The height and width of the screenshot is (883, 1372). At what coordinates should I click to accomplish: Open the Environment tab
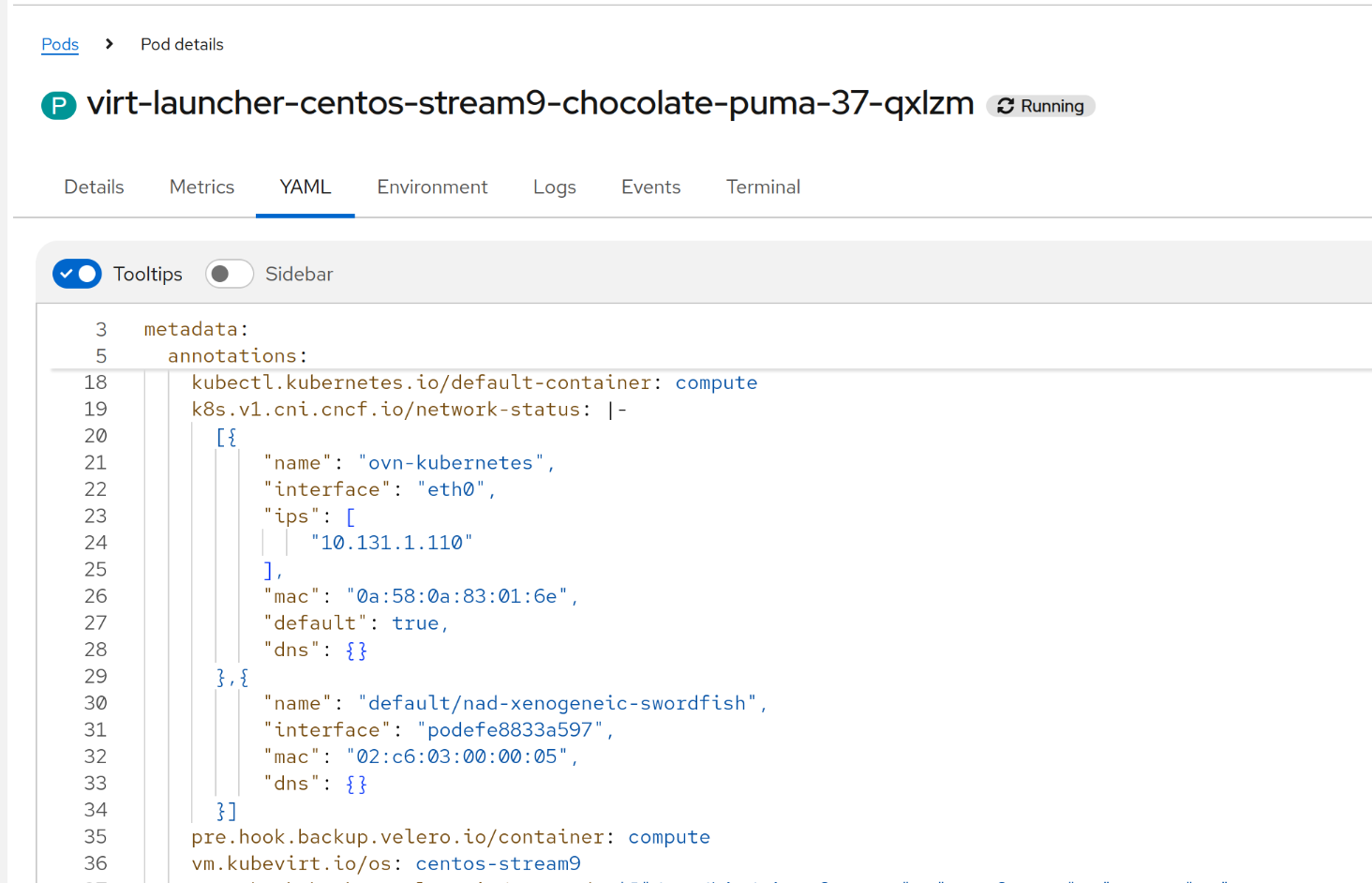pyautogui.click(x=432, y=187)
